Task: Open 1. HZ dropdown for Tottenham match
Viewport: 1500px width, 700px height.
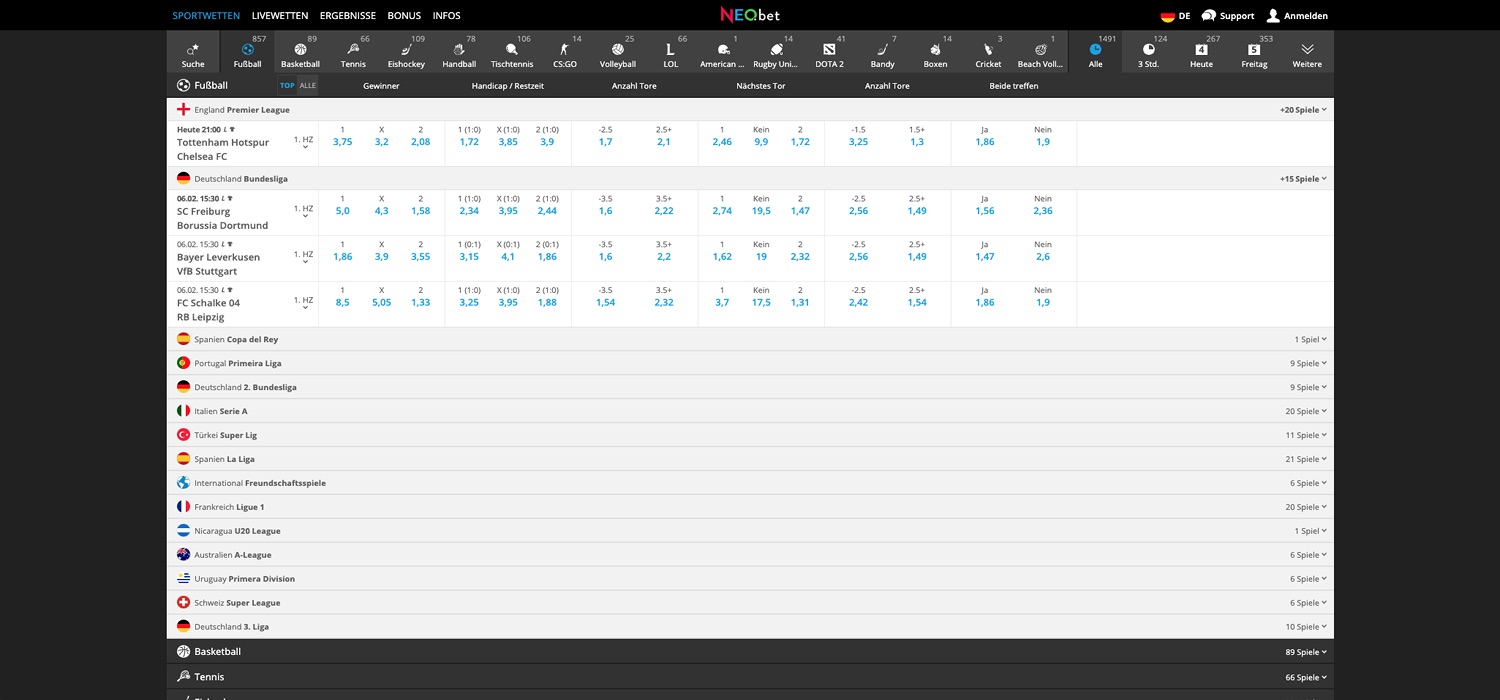Action: [304, 143]
